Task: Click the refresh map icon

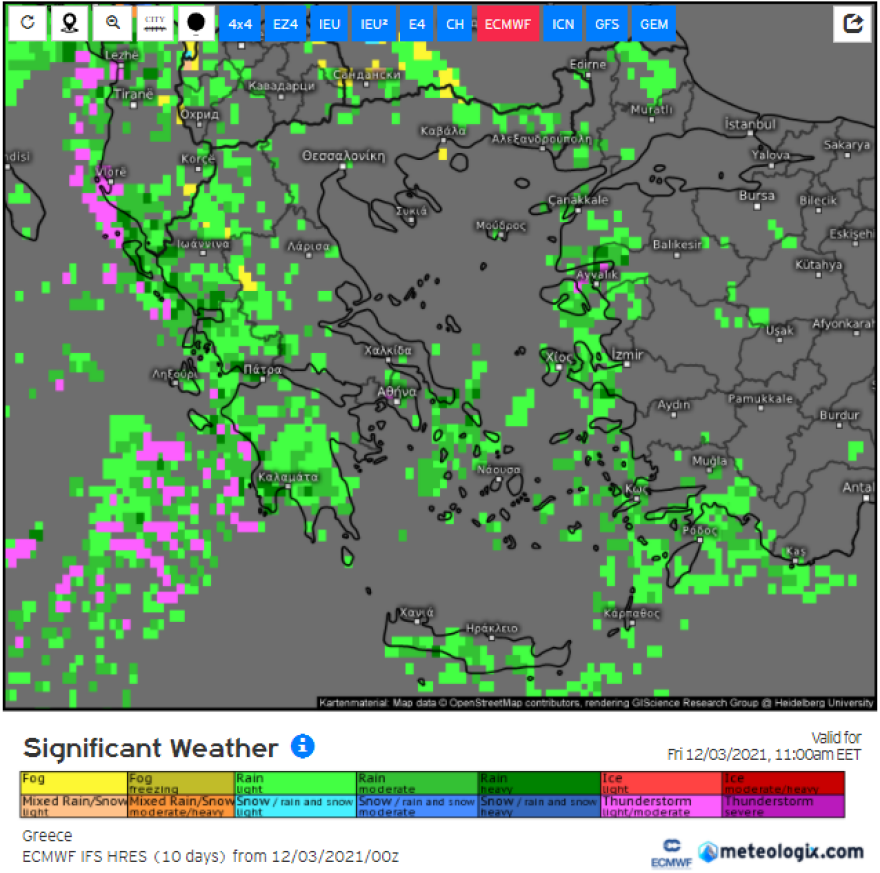Action: (27, 23)
